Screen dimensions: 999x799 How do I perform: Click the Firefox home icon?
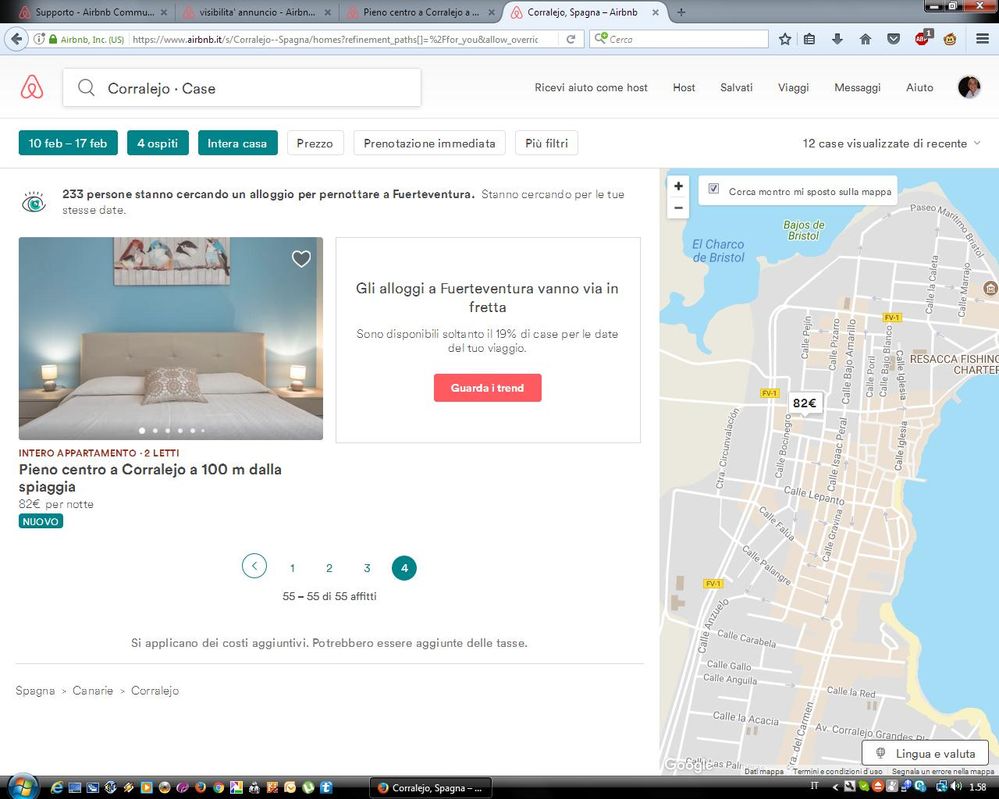[865, 39]
